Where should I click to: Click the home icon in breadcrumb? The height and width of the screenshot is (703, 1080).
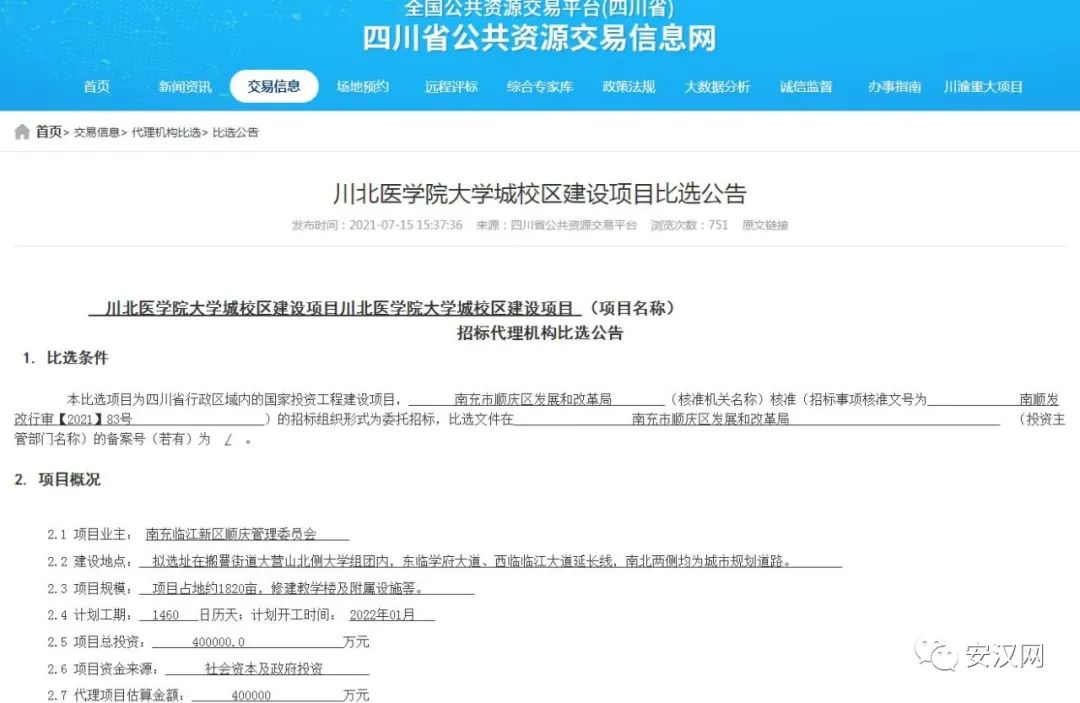[22, 132]
